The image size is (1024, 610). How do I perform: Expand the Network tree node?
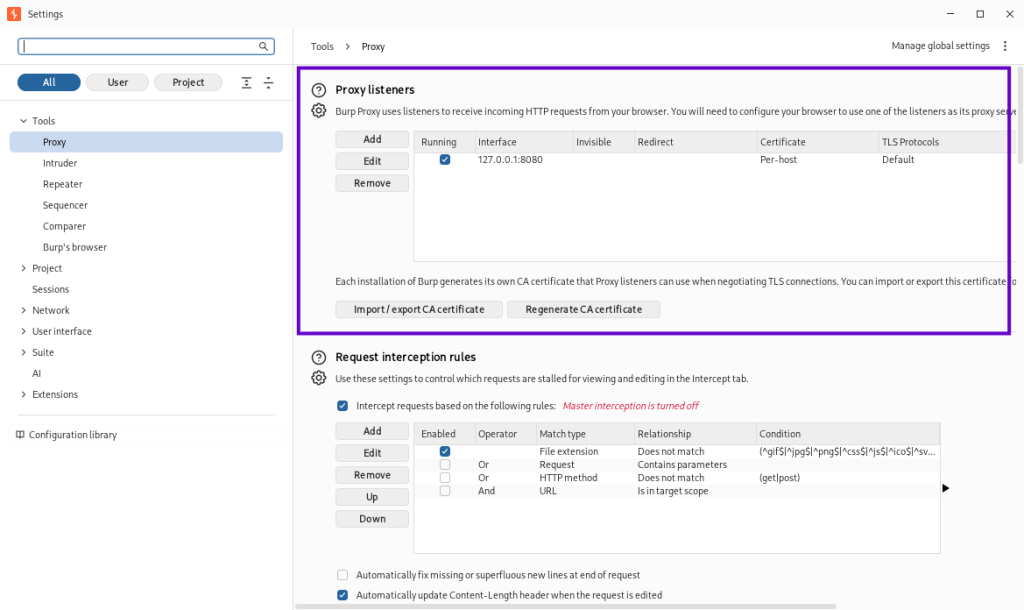pyautogui.click(x=24, y=310)
